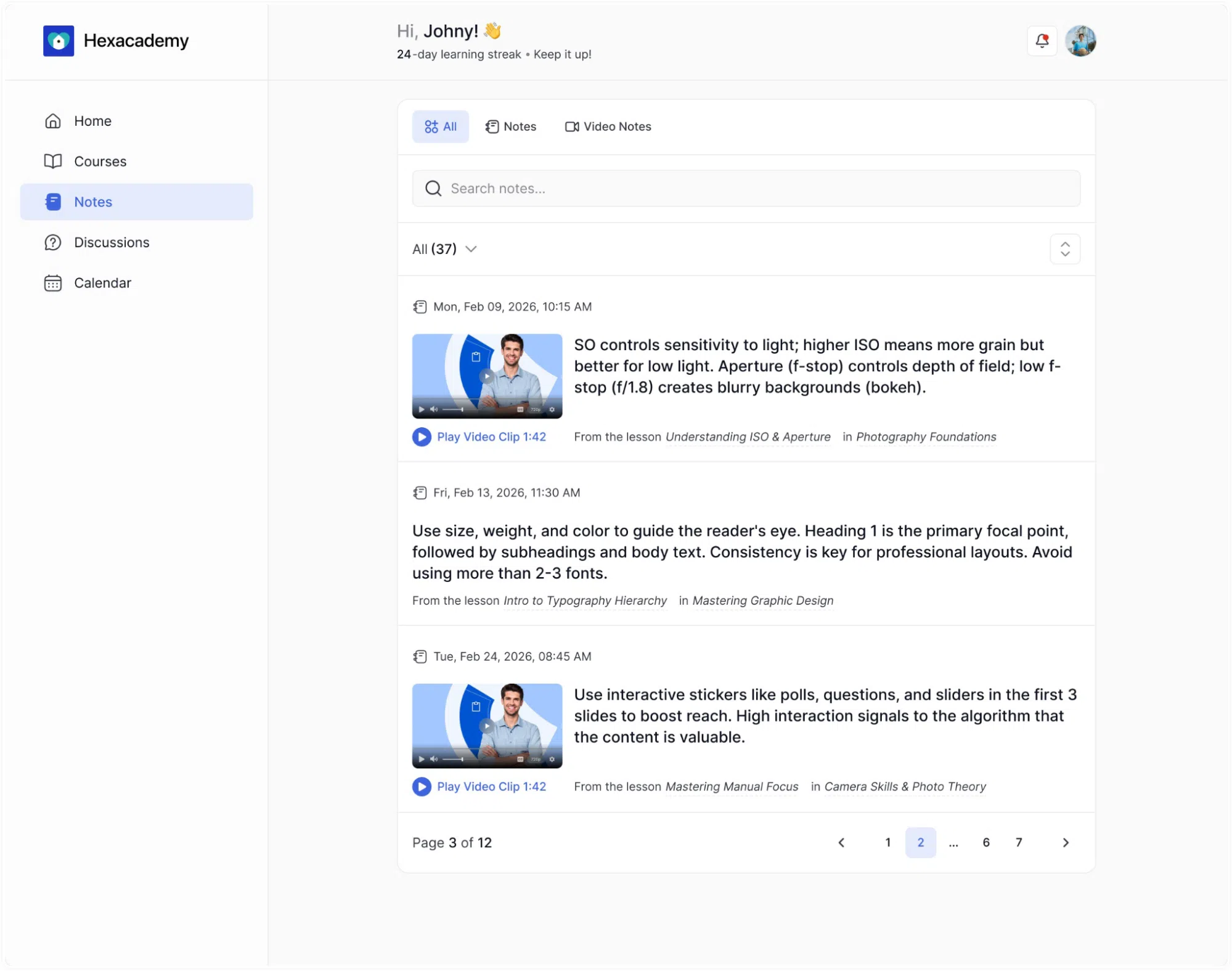Go to next page arrow
1232x971 pixels.
pyautogui.click(x=1066, y=843)
